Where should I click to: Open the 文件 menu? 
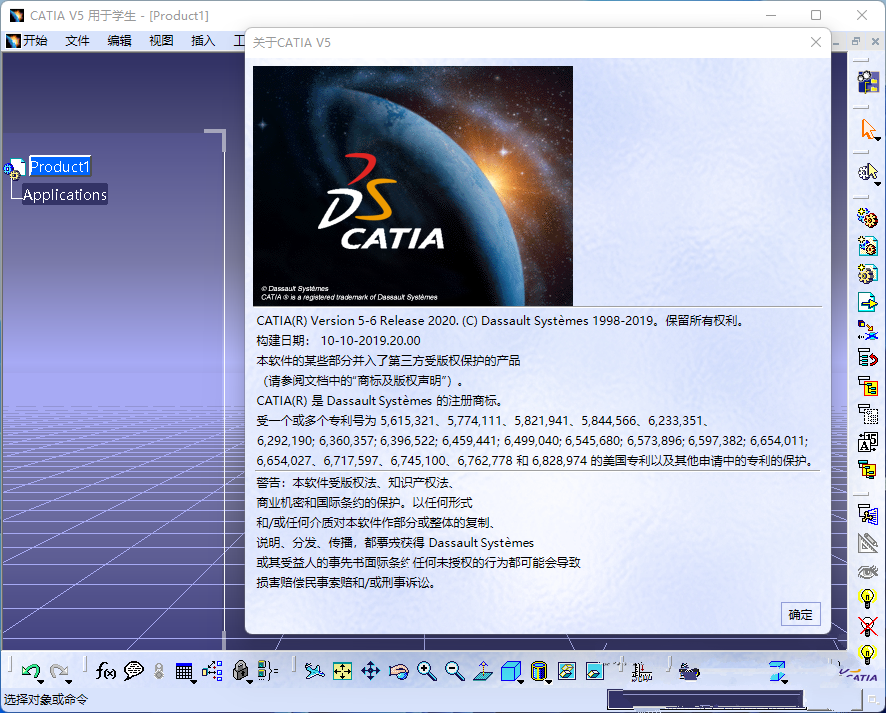tap(77, 41)
